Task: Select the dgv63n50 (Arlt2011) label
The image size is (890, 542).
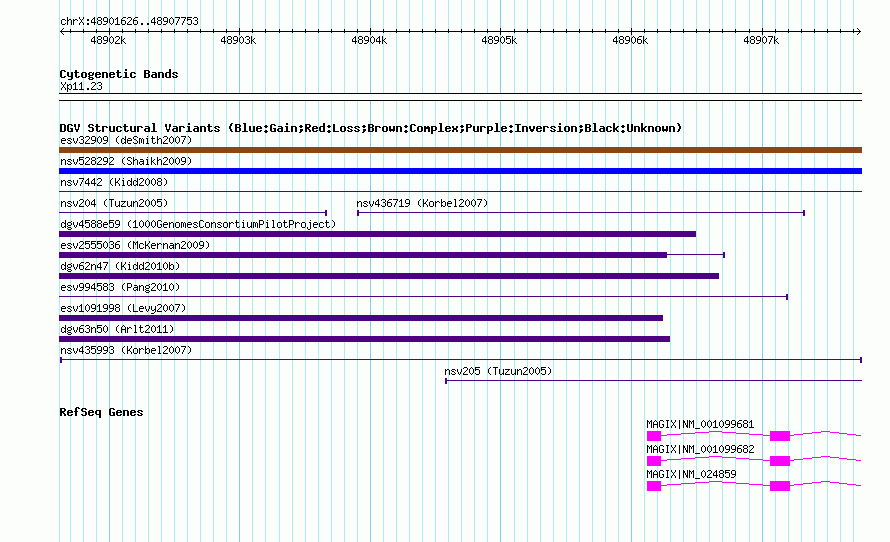Action: tap(117, 329)
